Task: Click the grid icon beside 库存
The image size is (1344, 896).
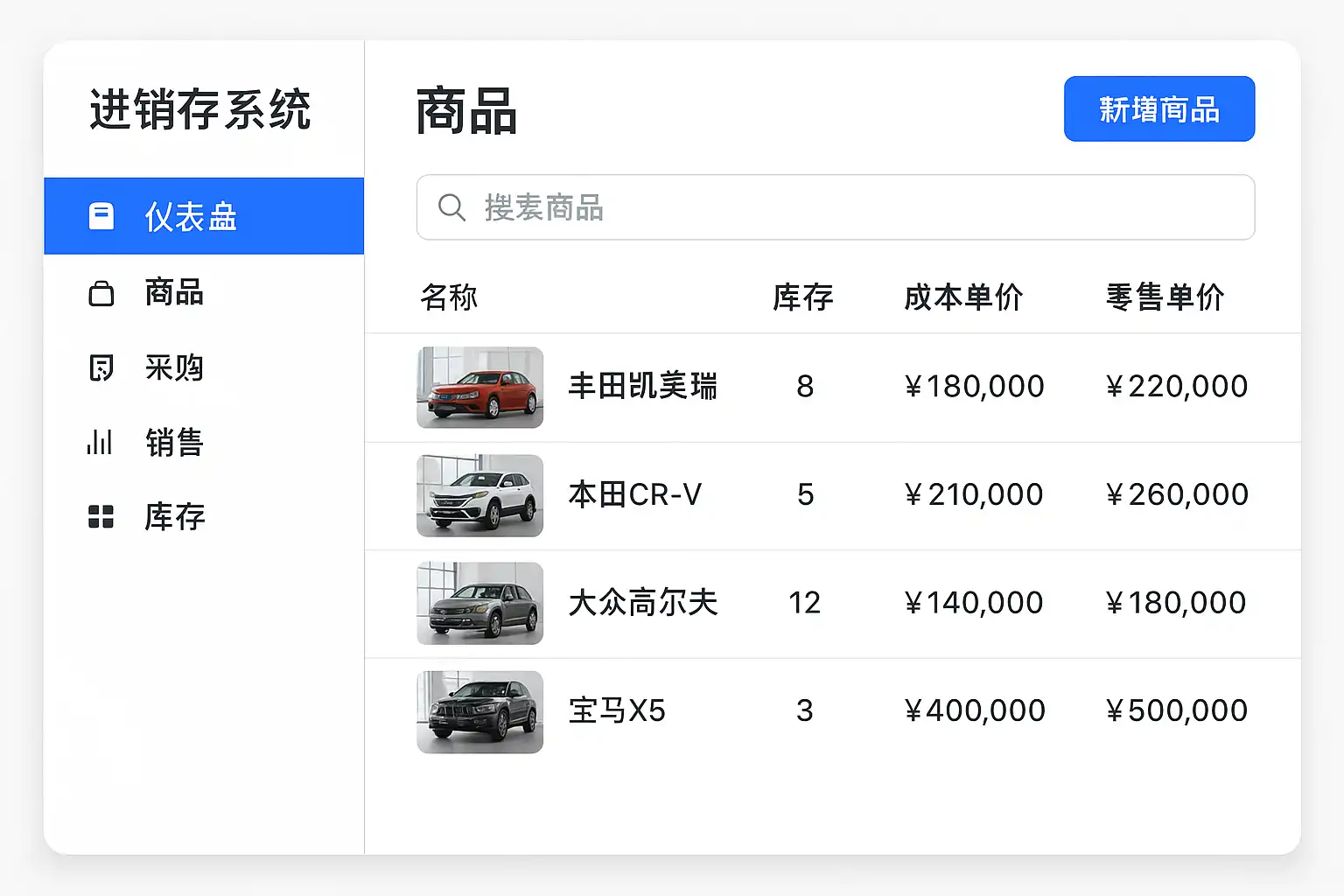Action: pyautogui.click(x=101, y=517)
